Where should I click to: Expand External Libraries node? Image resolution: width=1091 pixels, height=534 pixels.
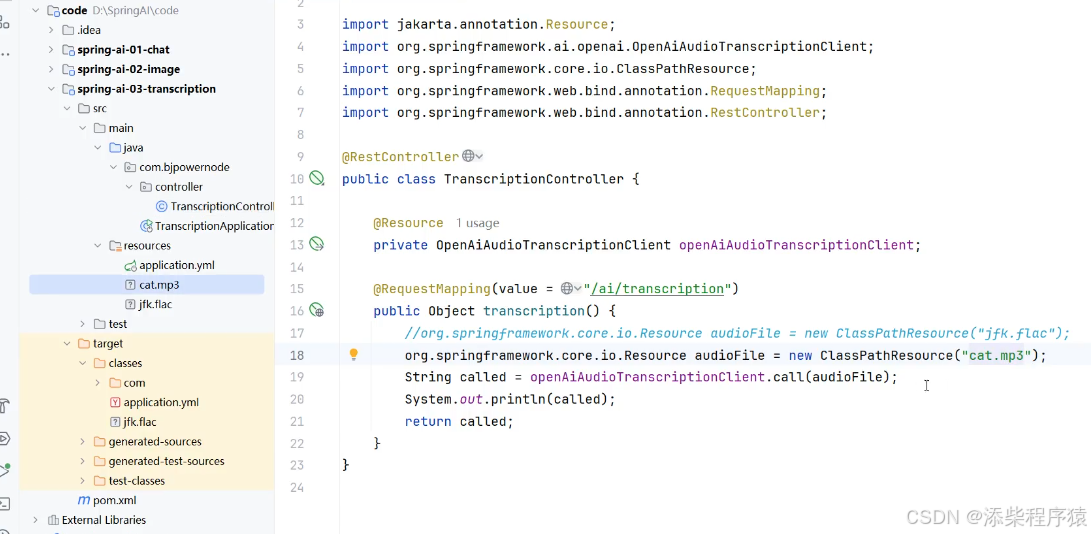35,520
